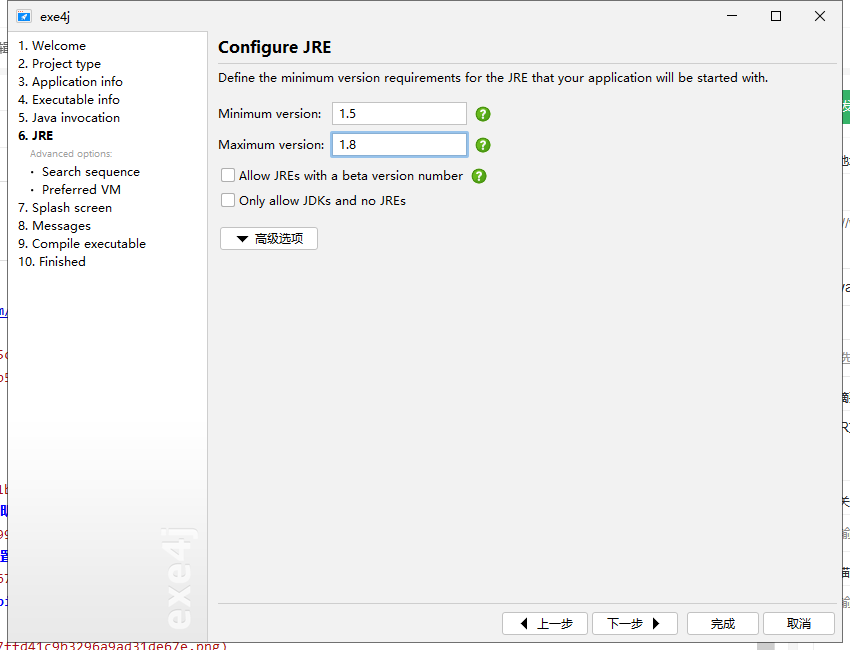Screen dimensions: 850x650
Task: Jump to step 9 Compile executable
Action: [x=82, y=243]
